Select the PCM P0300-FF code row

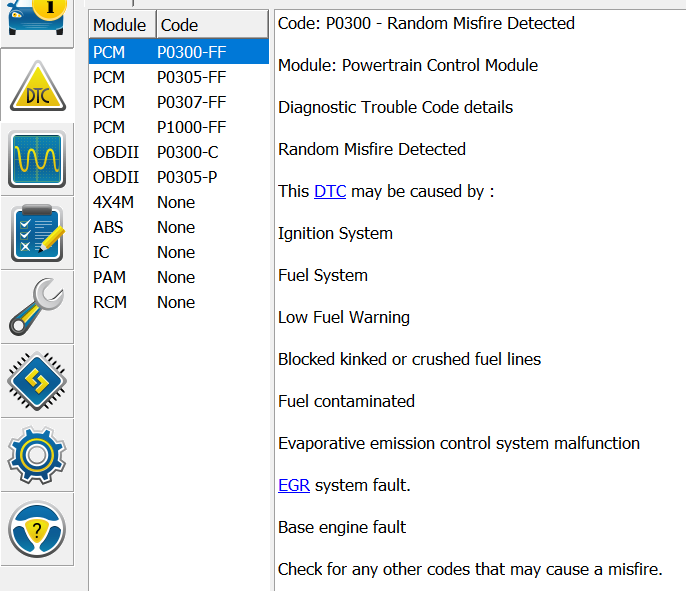pos(178,52)
